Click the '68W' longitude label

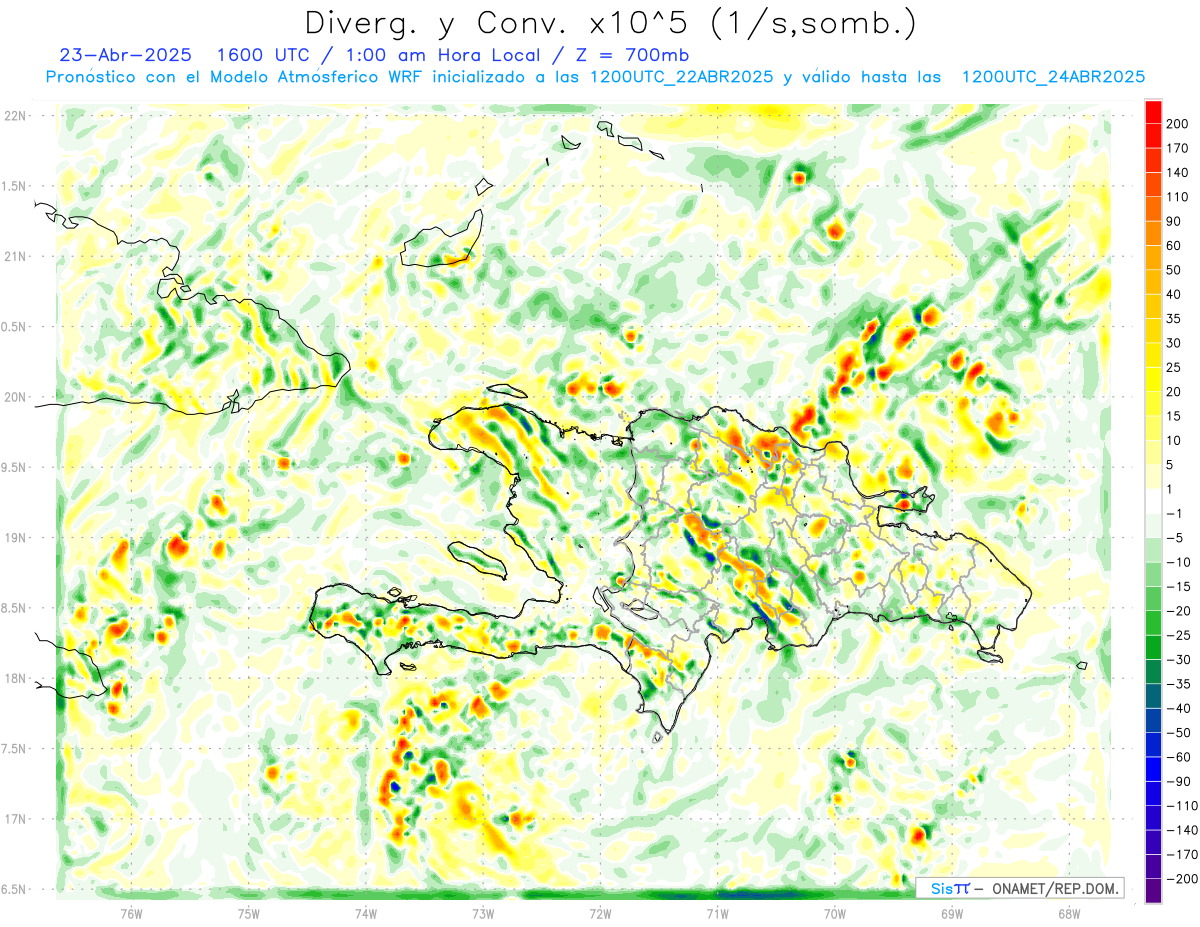point(1069,913)
